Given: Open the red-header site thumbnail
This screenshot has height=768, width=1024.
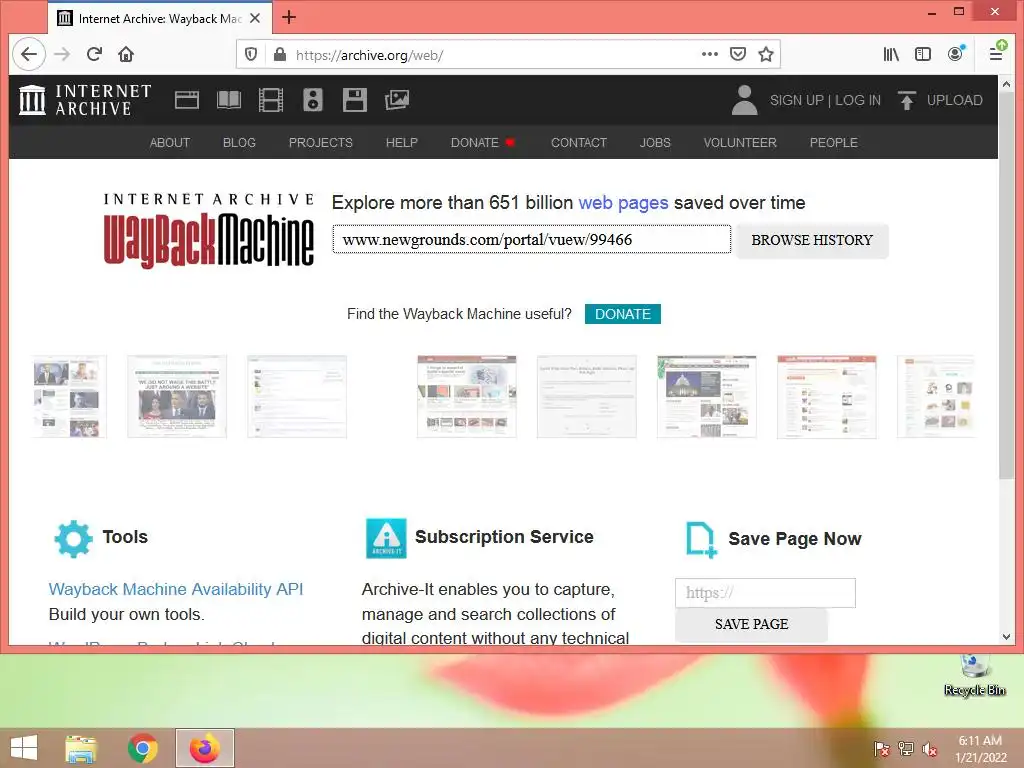Looking at the screenshot, I should 827,397.
